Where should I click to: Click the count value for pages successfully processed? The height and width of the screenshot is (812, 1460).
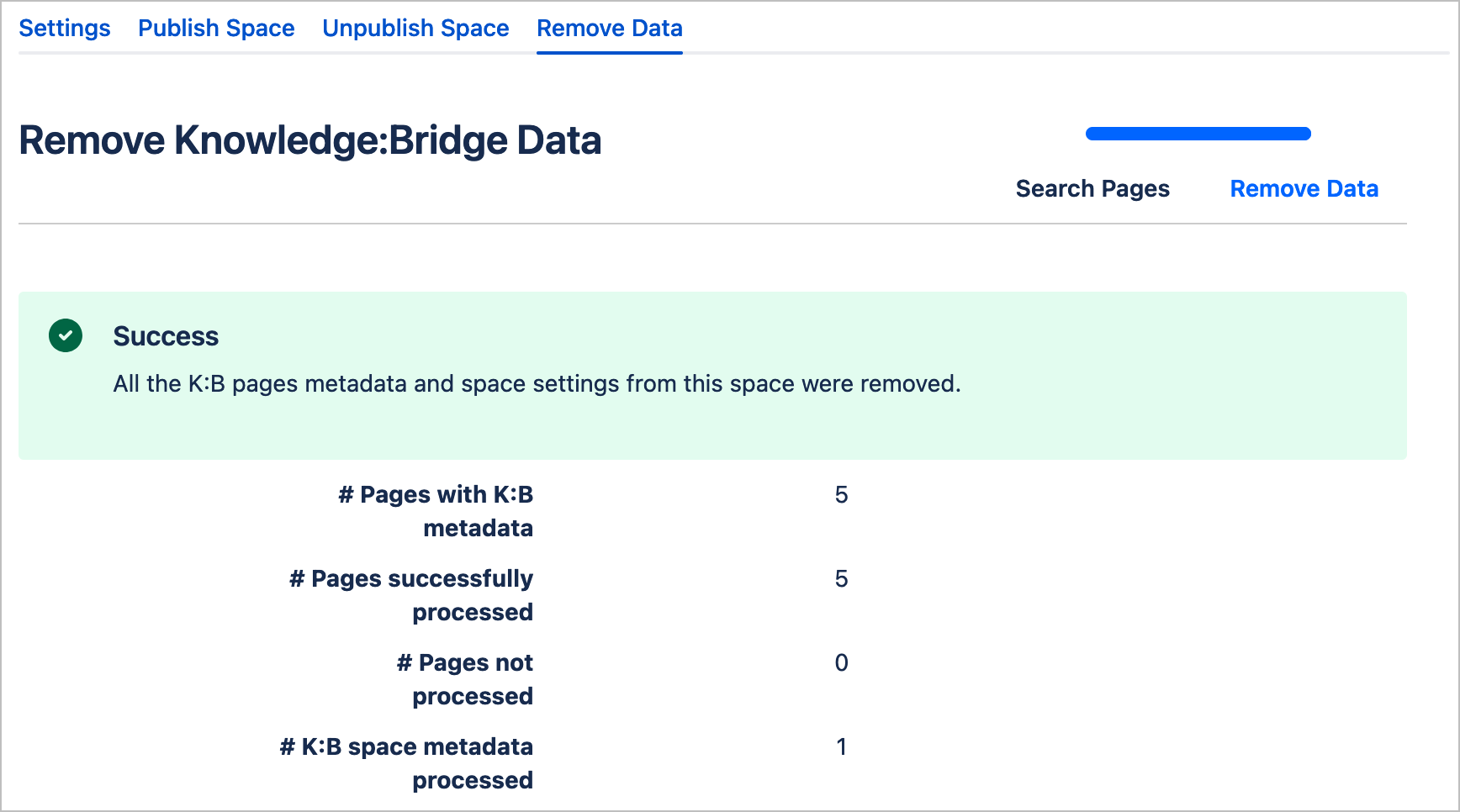841,579
